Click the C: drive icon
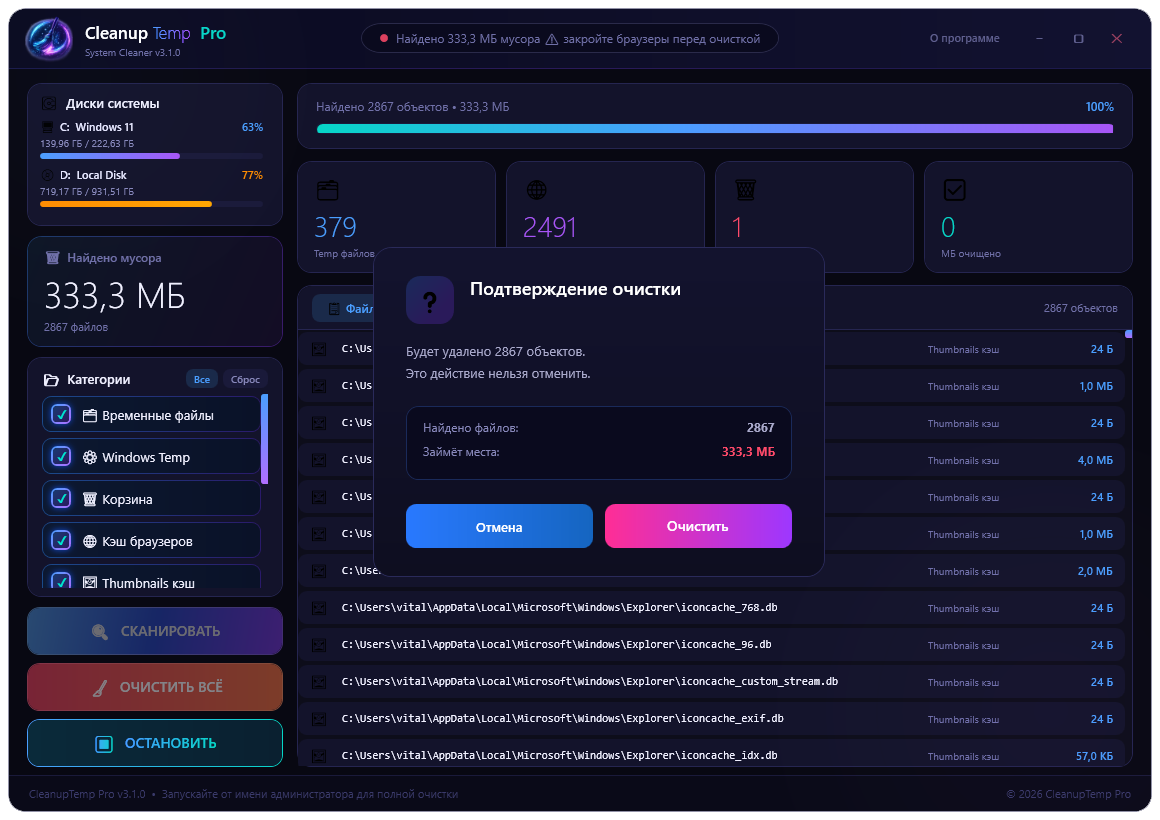Image resolution: width=1160 pixels, height=820 pixels. (47, 127)
